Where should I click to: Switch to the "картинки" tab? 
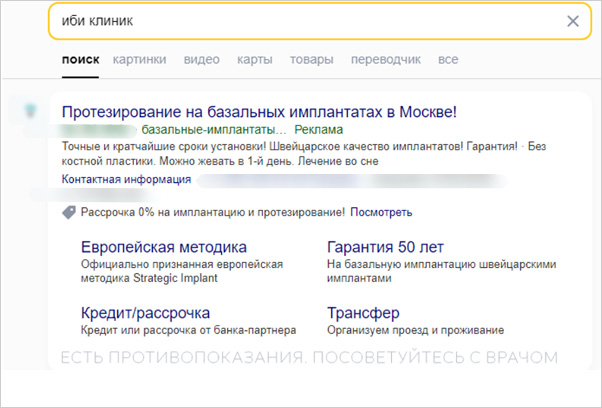click(x=140, y=60)
